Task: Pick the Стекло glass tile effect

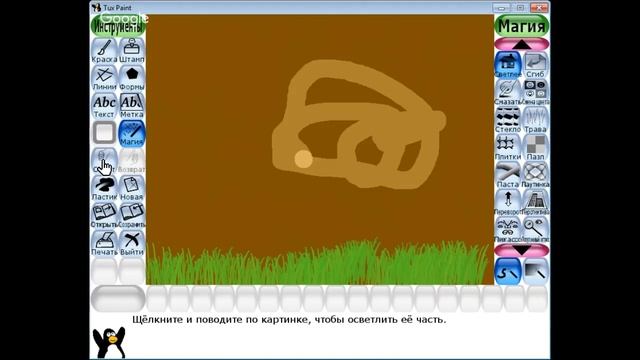Action: [508, 120]
